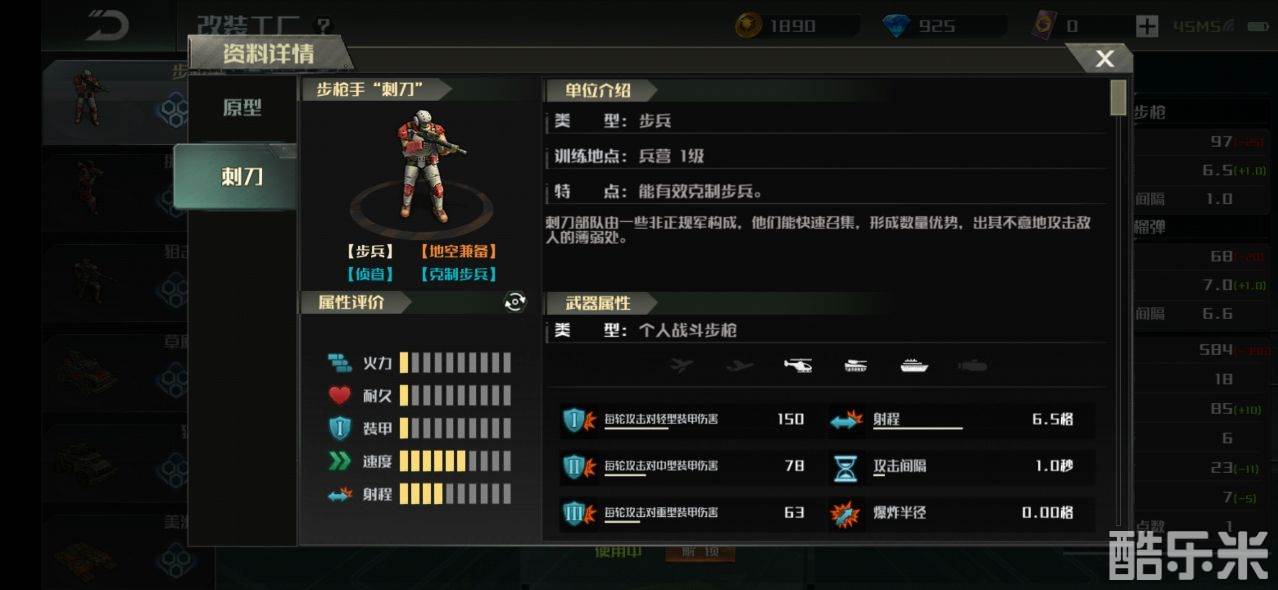Screen dimensions: 1278x590
Task: Close the 资料详情 dialog
Action: point(1104,59)
